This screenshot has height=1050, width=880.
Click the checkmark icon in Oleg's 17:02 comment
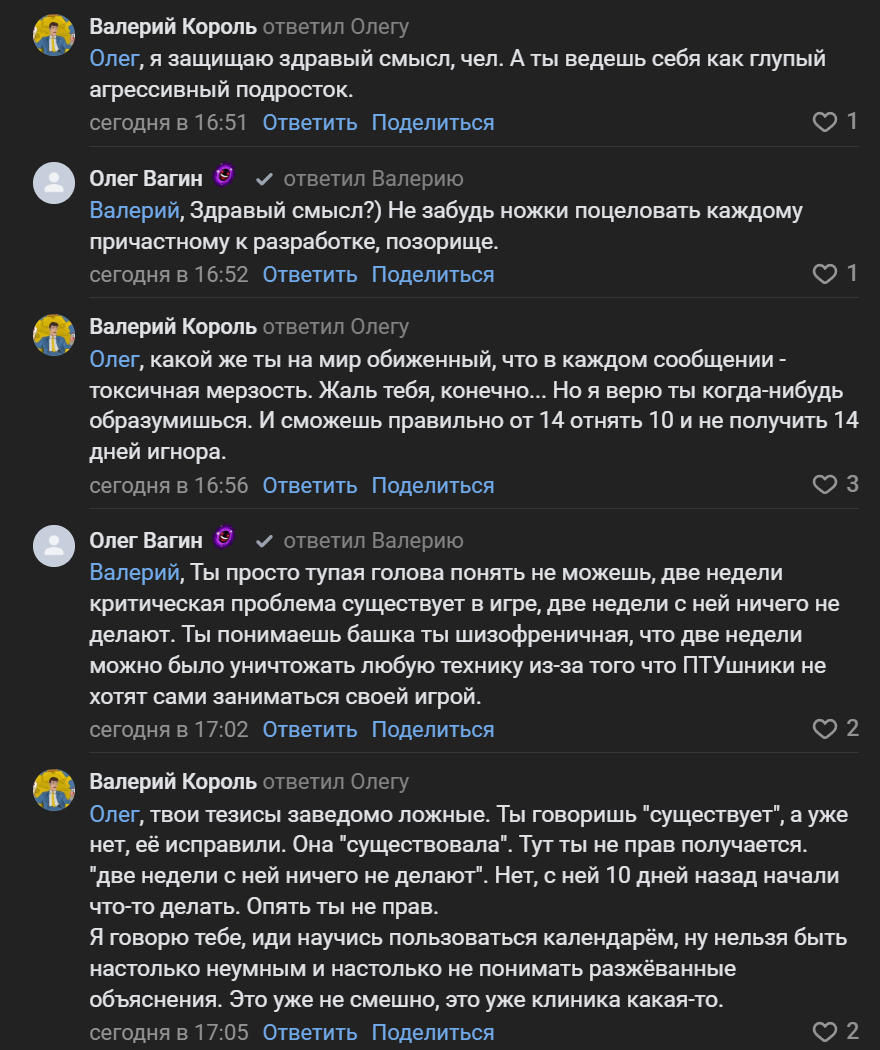click(x=265, y=542)
